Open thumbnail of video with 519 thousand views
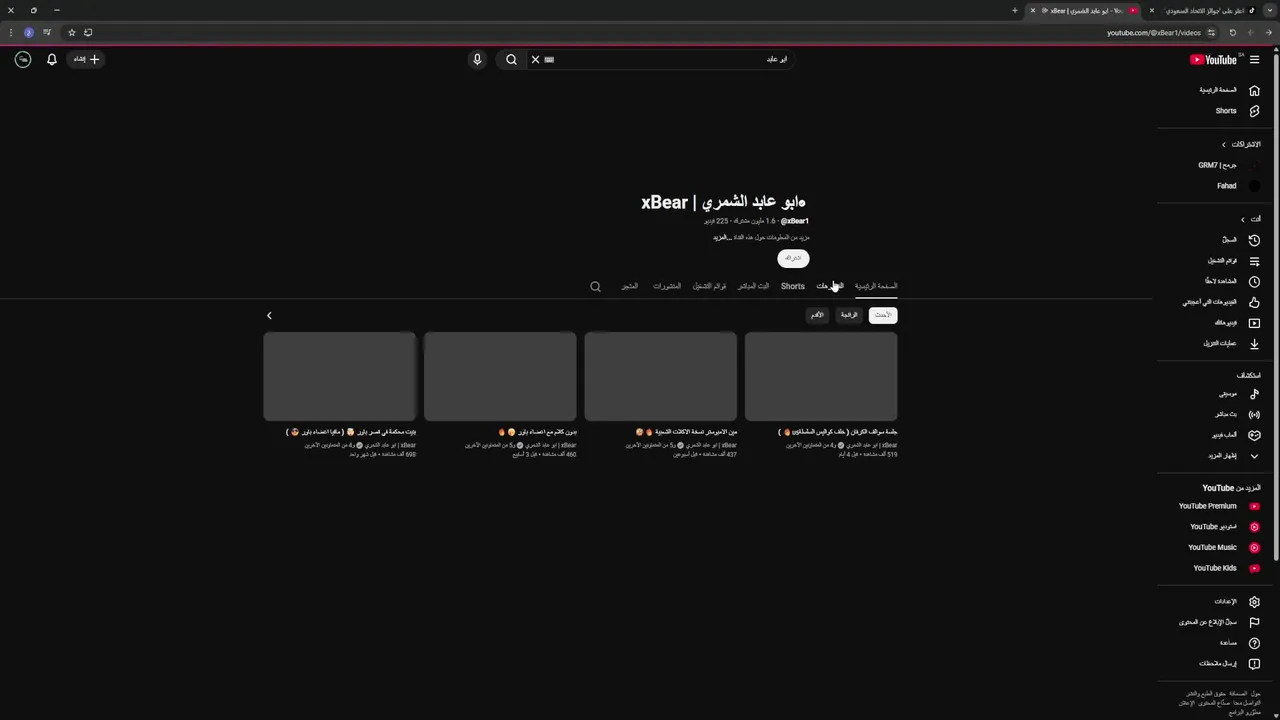Viewport: 1280px width, 720px height. point(821,377)
